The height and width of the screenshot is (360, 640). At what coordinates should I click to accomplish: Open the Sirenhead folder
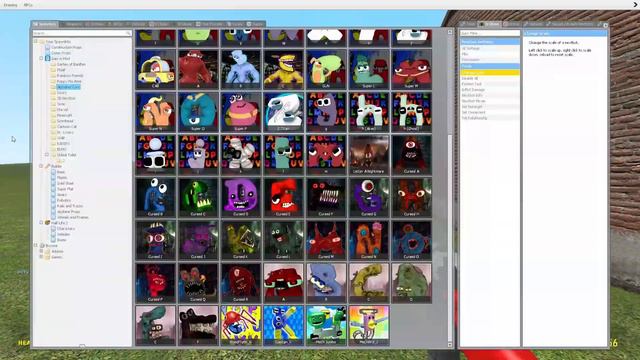coord(65,121)
